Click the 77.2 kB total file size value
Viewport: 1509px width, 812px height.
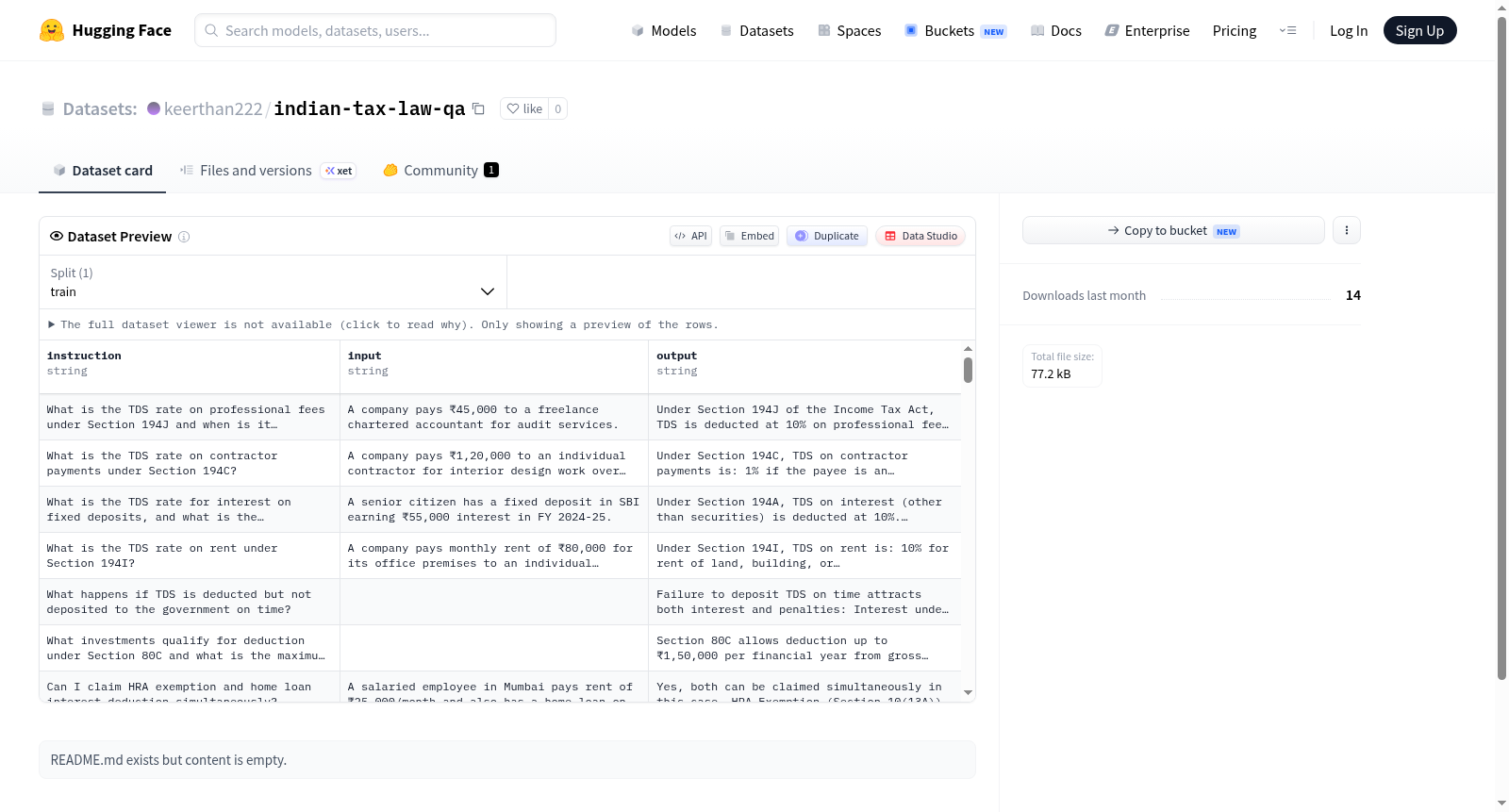click(1051, 374)
